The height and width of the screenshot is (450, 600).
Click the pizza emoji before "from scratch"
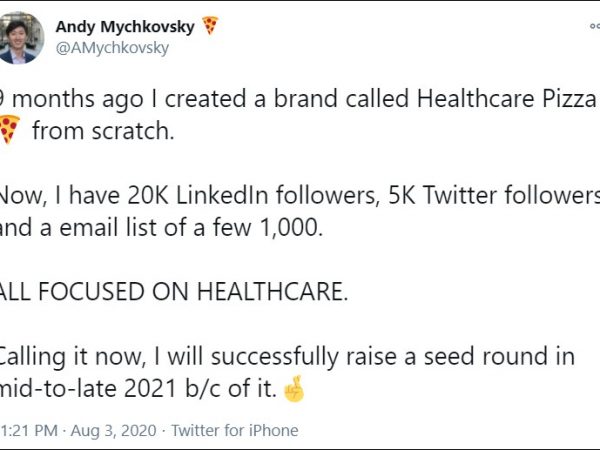[10, 130]
